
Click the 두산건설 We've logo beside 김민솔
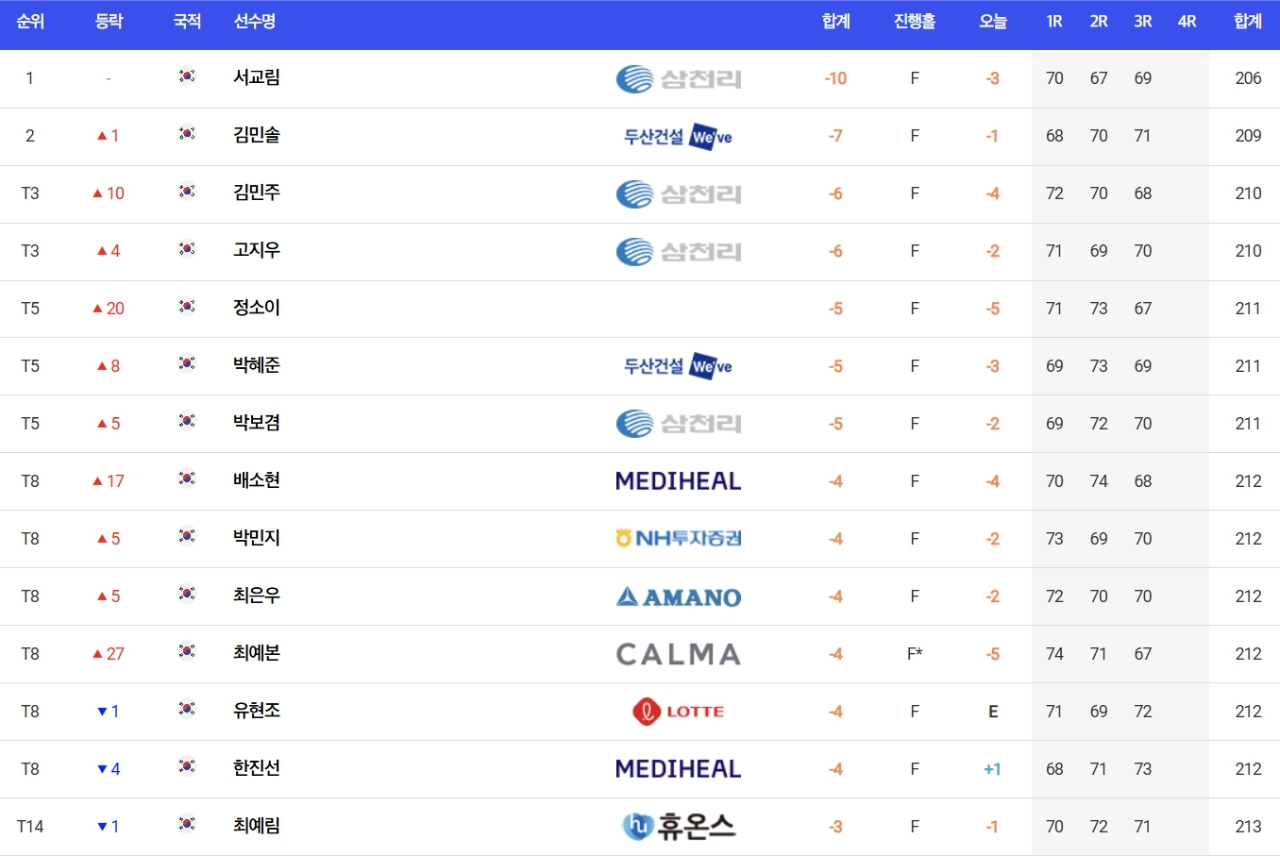pos(678,137)
